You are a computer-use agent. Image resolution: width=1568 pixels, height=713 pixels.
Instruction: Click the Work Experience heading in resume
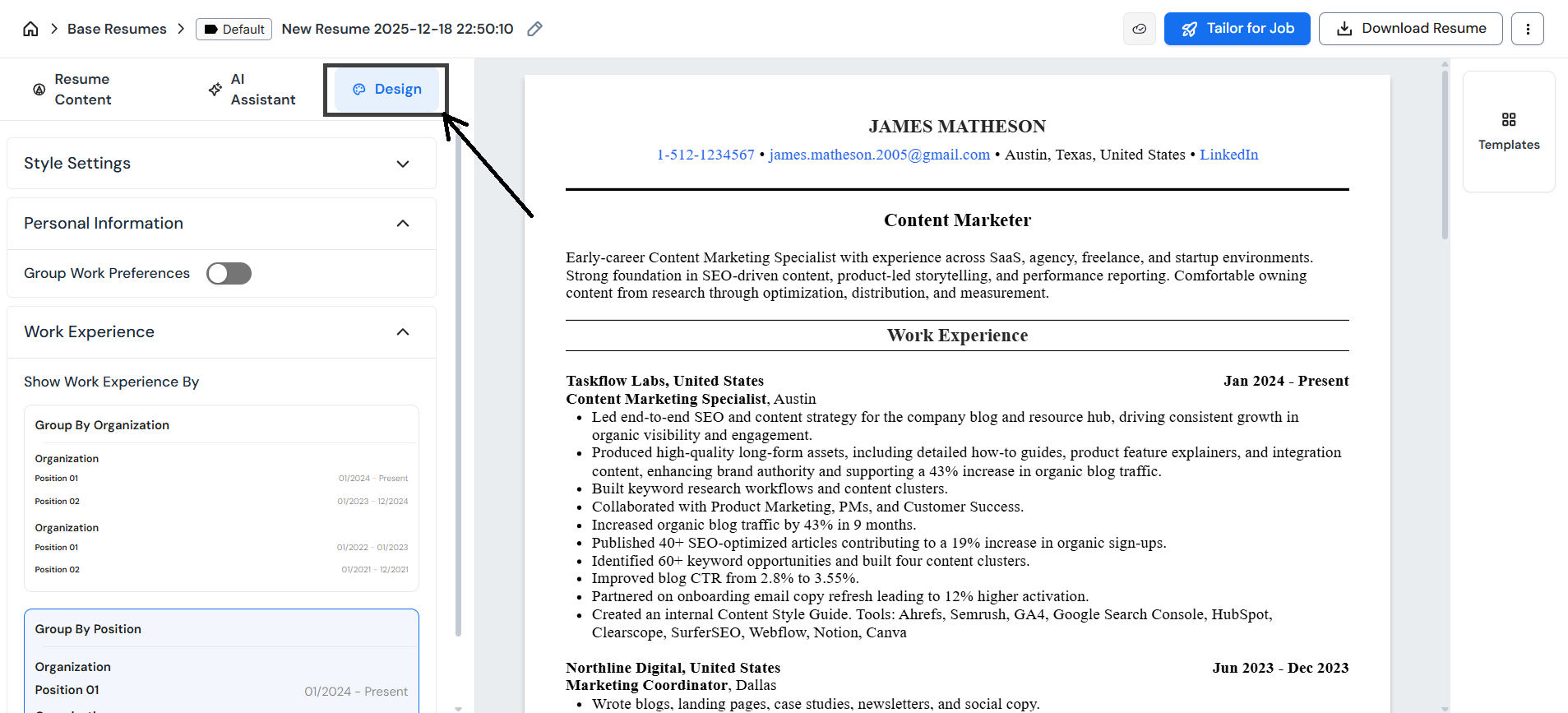(957, 336)
